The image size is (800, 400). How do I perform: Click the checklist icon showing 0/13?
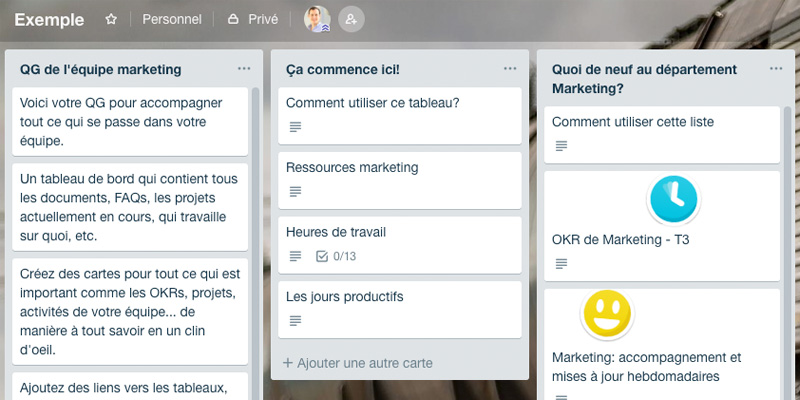click(322, 256)
